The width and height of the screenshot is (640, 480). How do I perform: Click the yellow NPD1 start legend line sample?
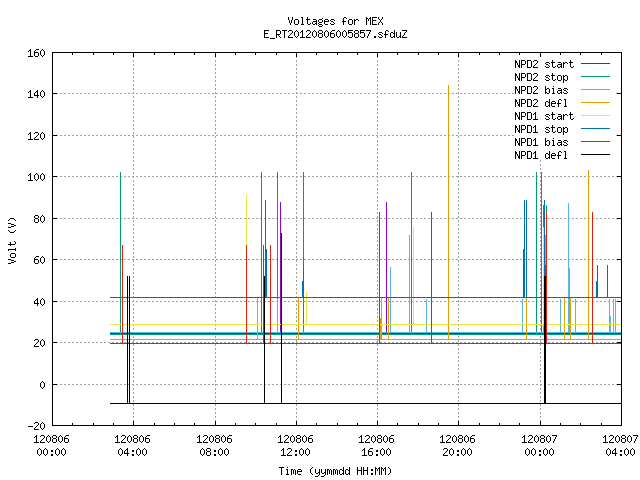595,116
